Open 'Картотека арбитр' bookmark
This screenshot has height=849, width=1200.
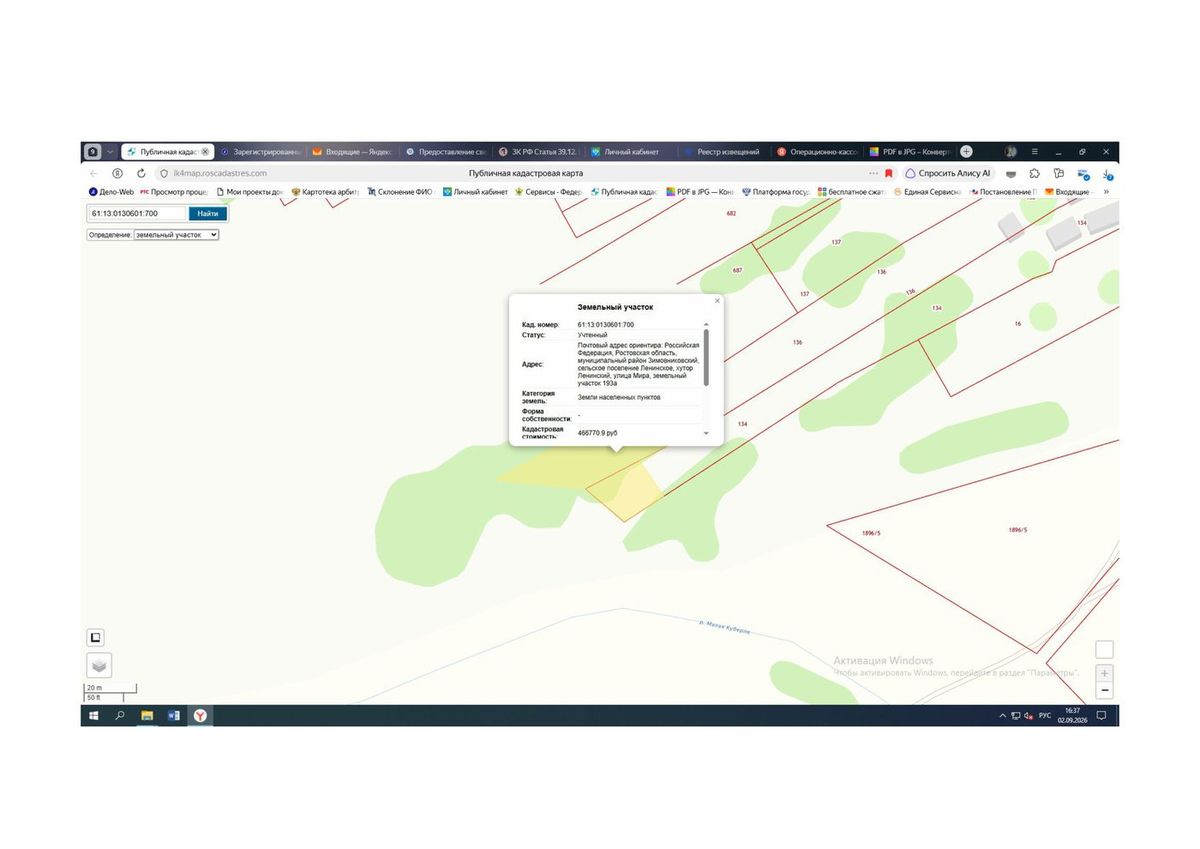coord(325,192)
